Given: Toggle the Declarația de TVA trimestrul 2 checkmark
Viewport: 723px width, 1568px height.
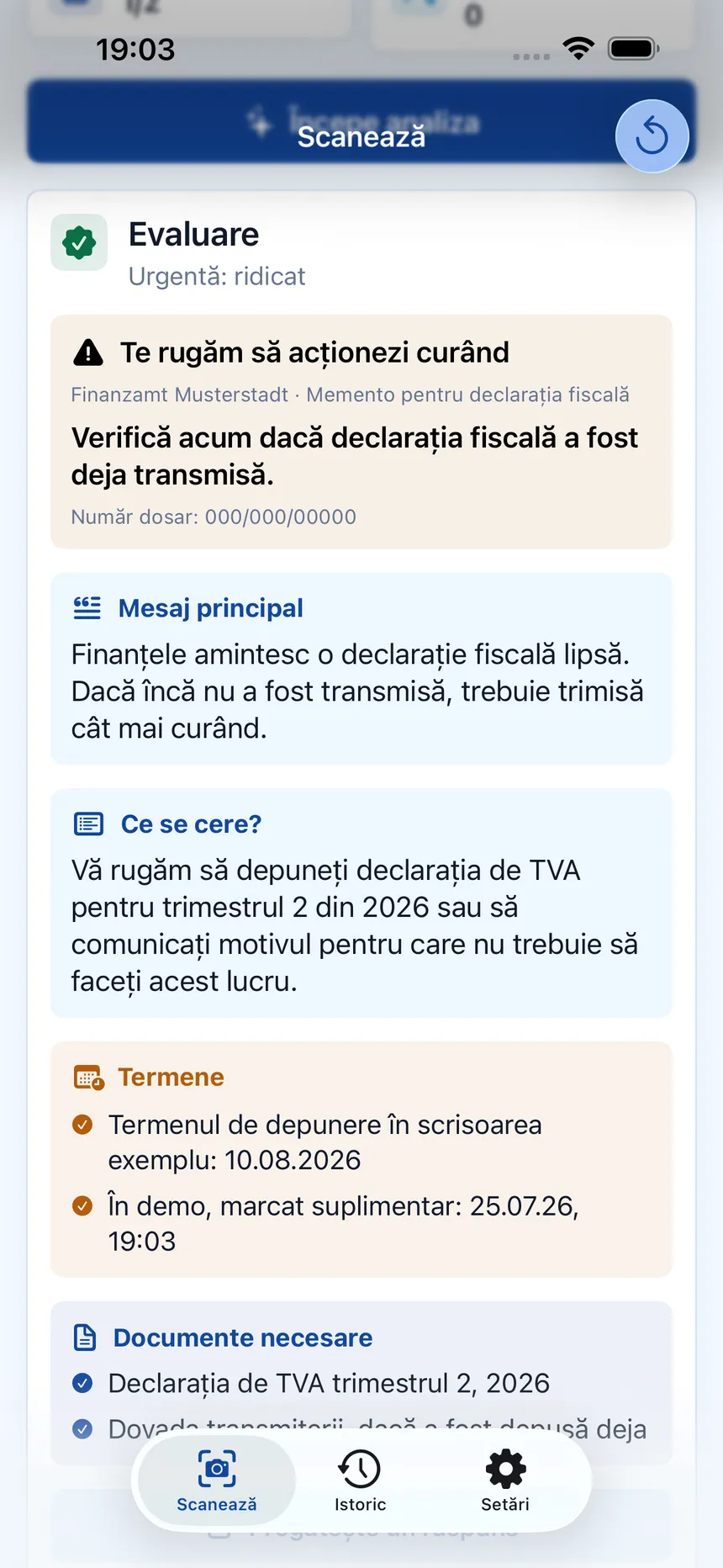Looking at the screenshot, I should 82,1383.
